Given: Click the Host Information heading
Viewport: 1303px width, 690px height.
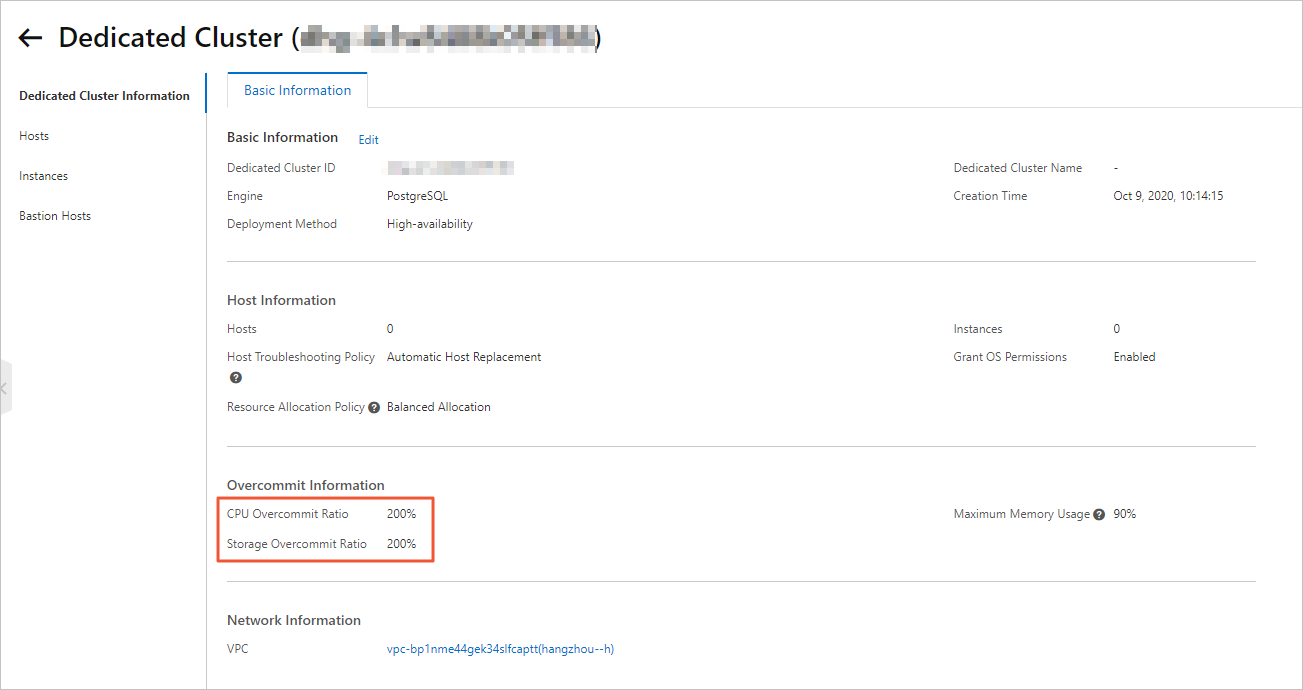Looking at the screenshot, I should pos(281,300).
